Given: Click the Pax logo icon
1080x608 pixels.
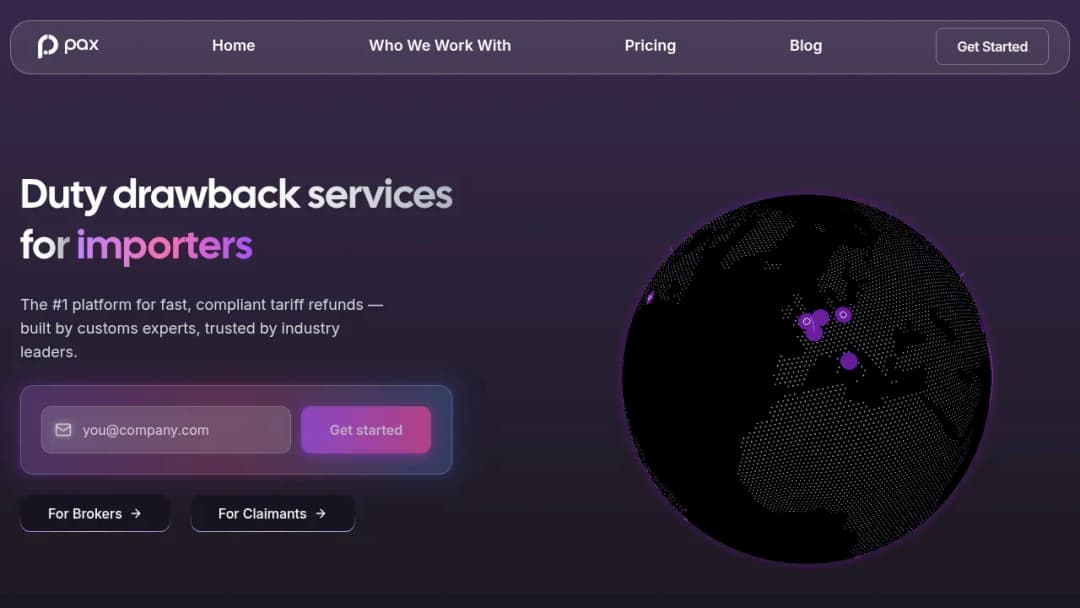Looking at the screenshot, I should [47, 46].
